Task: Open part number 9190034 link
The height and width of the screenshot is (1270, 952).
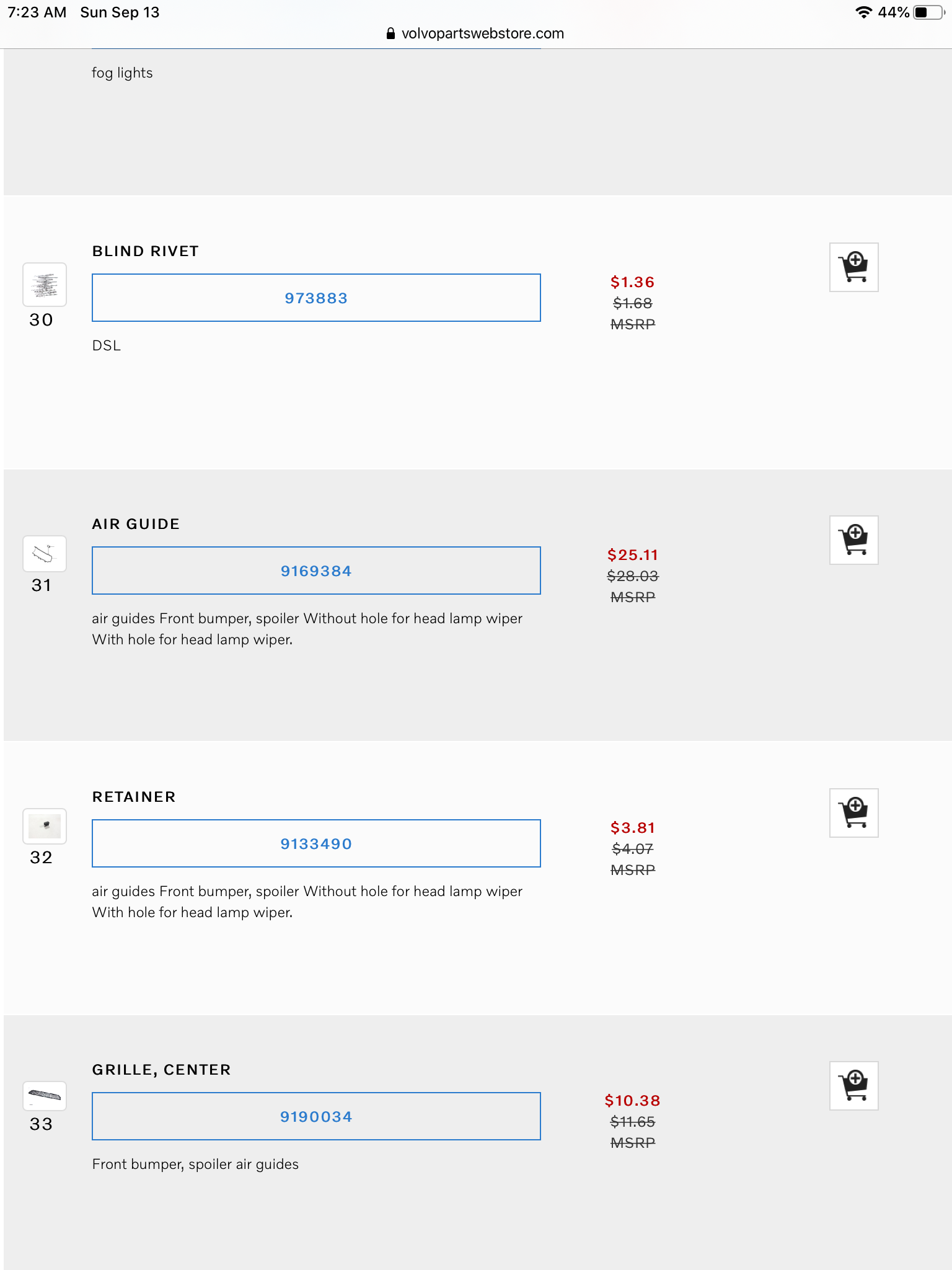Action: click(316, 1117)
